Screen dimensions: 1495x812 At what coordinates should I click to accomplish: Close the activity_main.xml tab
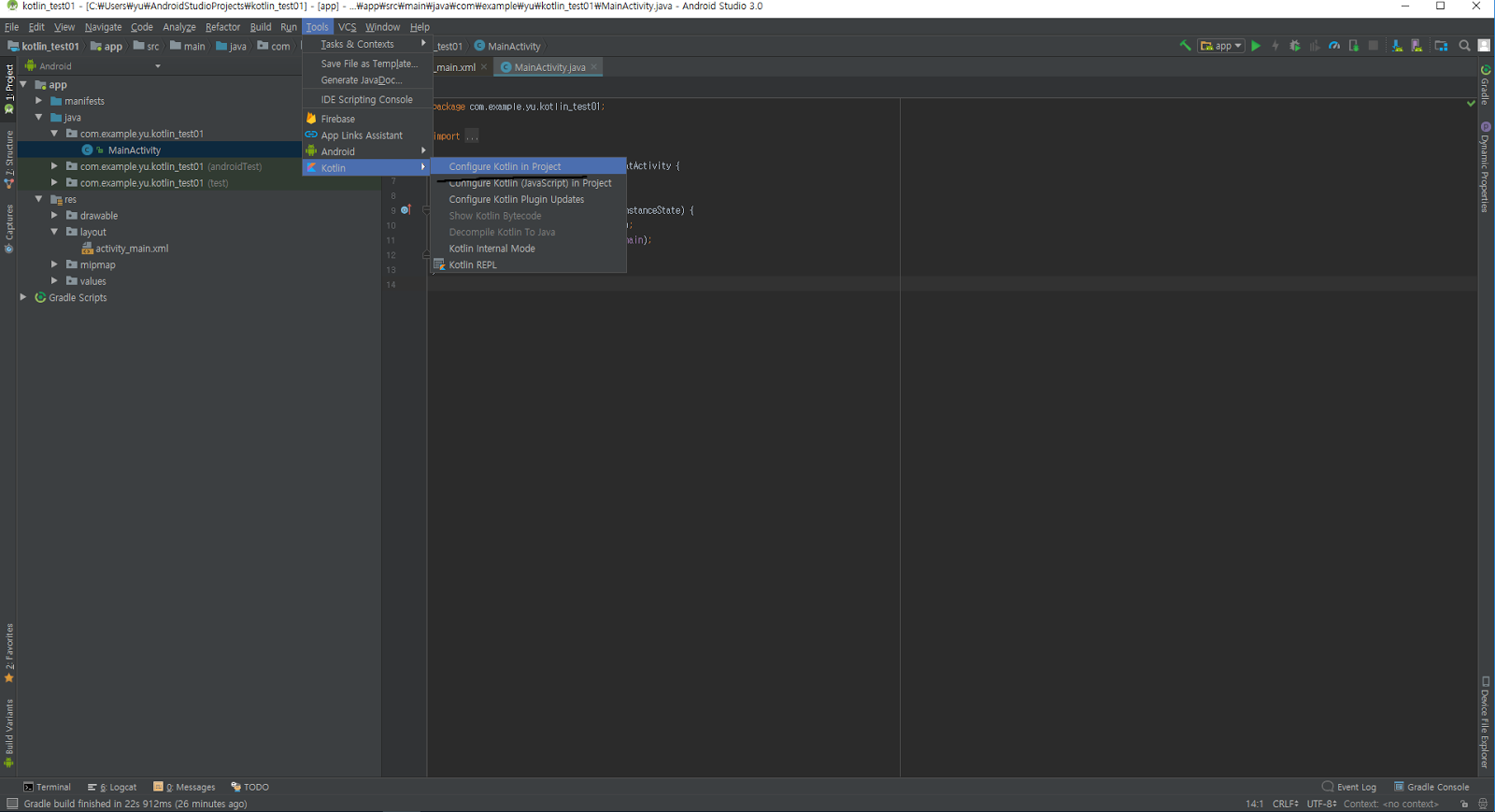pyautogui.click(x=483, y=67)
